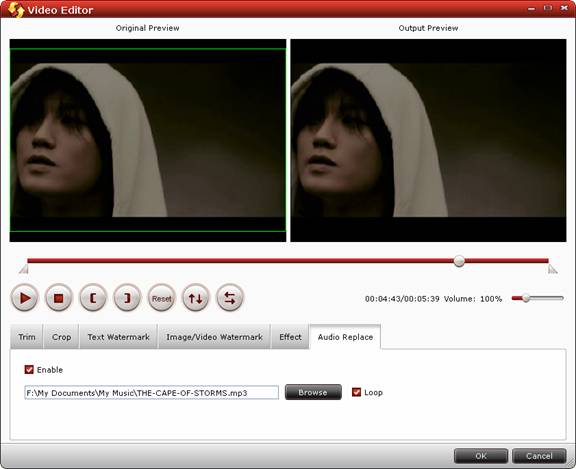Minimize the Video Editor window

click(x=531, y=8)
